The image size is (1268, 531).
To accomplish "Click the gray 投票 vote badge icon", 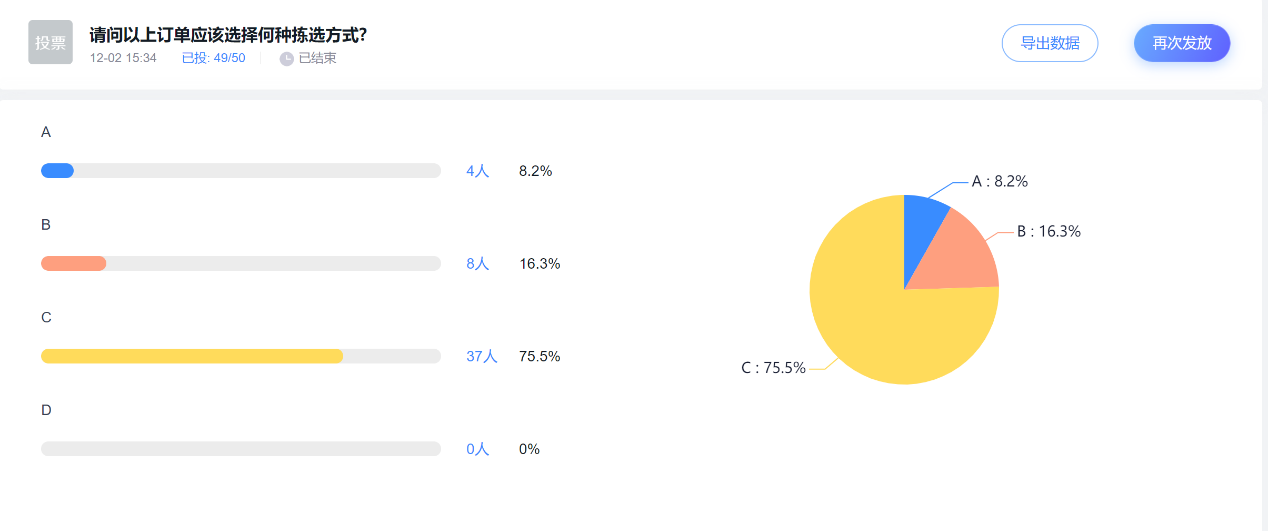I will click(x=50, y=42).
